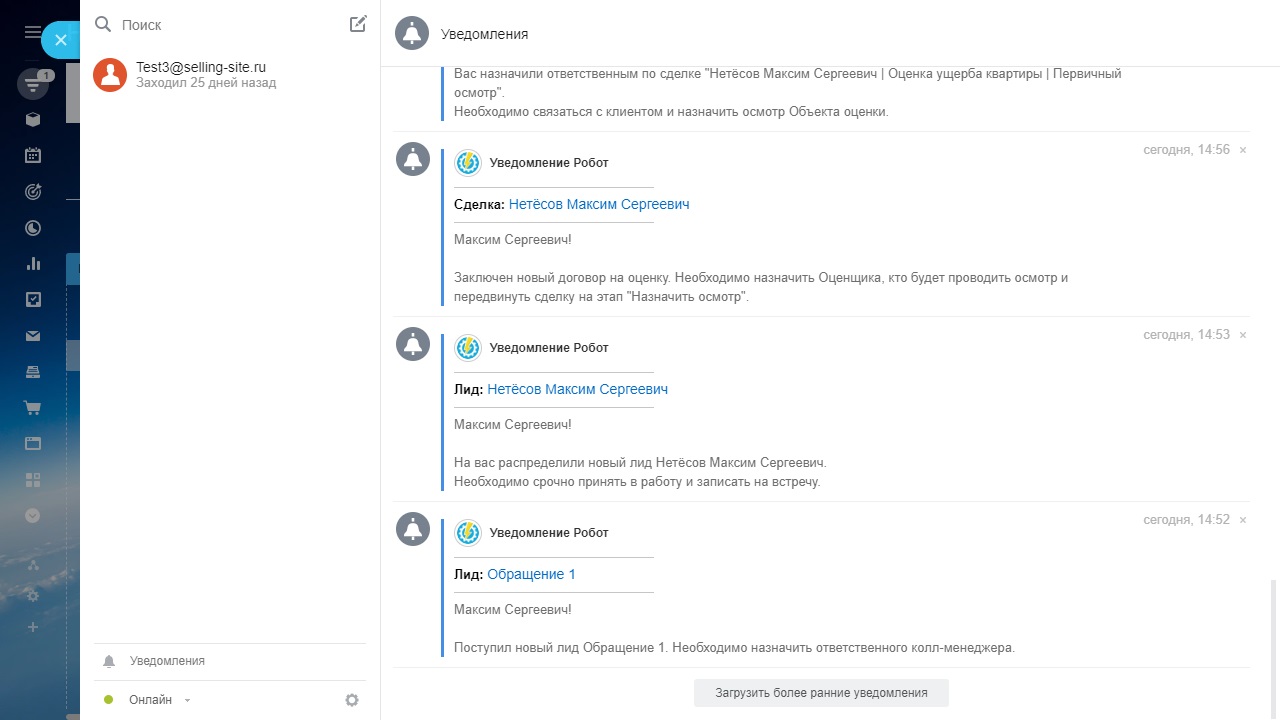The height and width of the screenshot is (720, 1280).
Task: Open chat with Test3@selling-site.ru
Action: point(200,75)
